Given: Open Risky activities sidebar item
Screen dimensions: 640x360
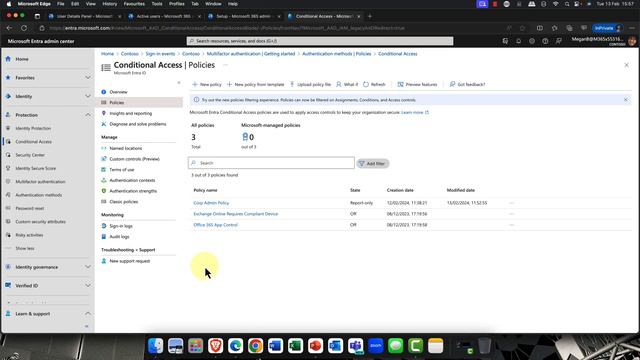Looking at the screenshot, I should click(29, 235).
